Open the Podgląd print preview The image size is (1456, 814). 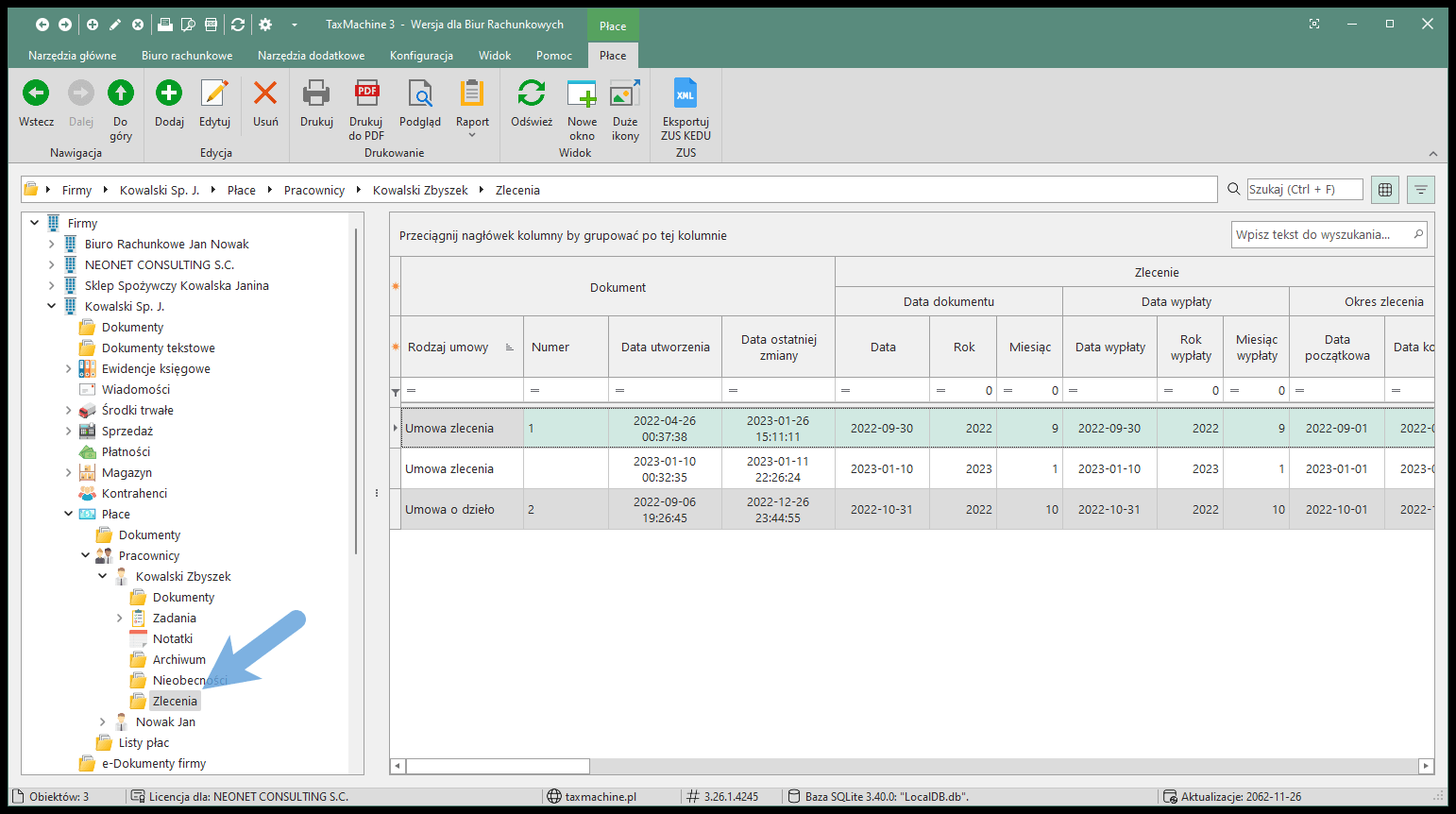click(419, 93)
